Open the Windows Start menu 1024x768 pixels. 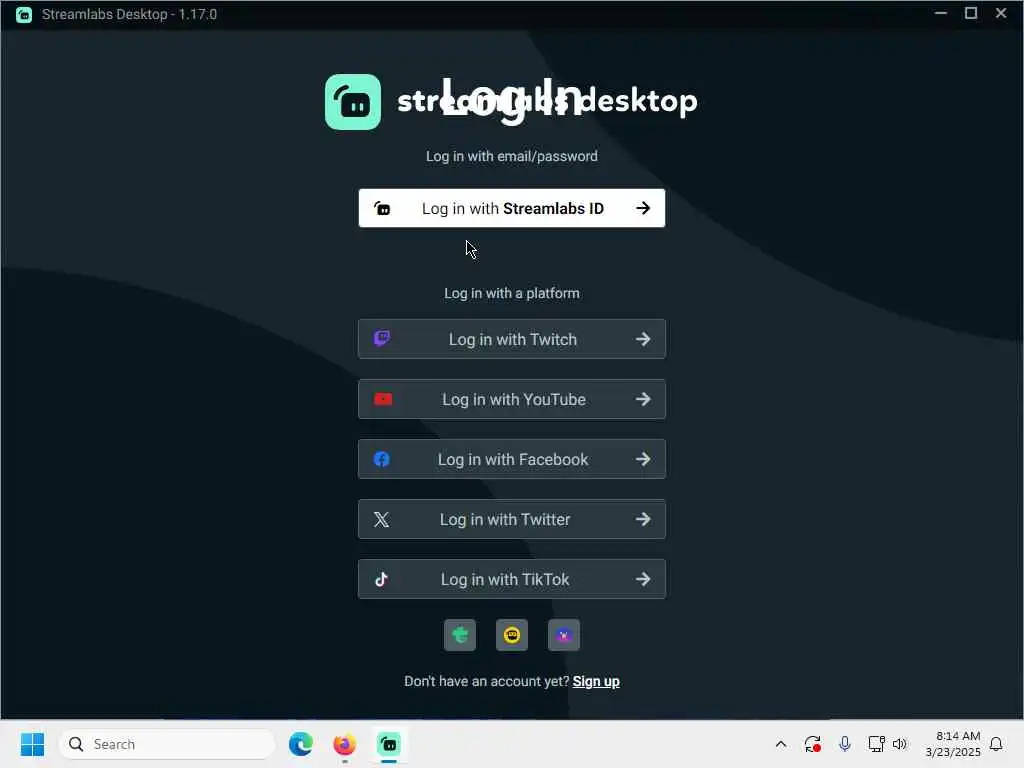tap(32, 744)
